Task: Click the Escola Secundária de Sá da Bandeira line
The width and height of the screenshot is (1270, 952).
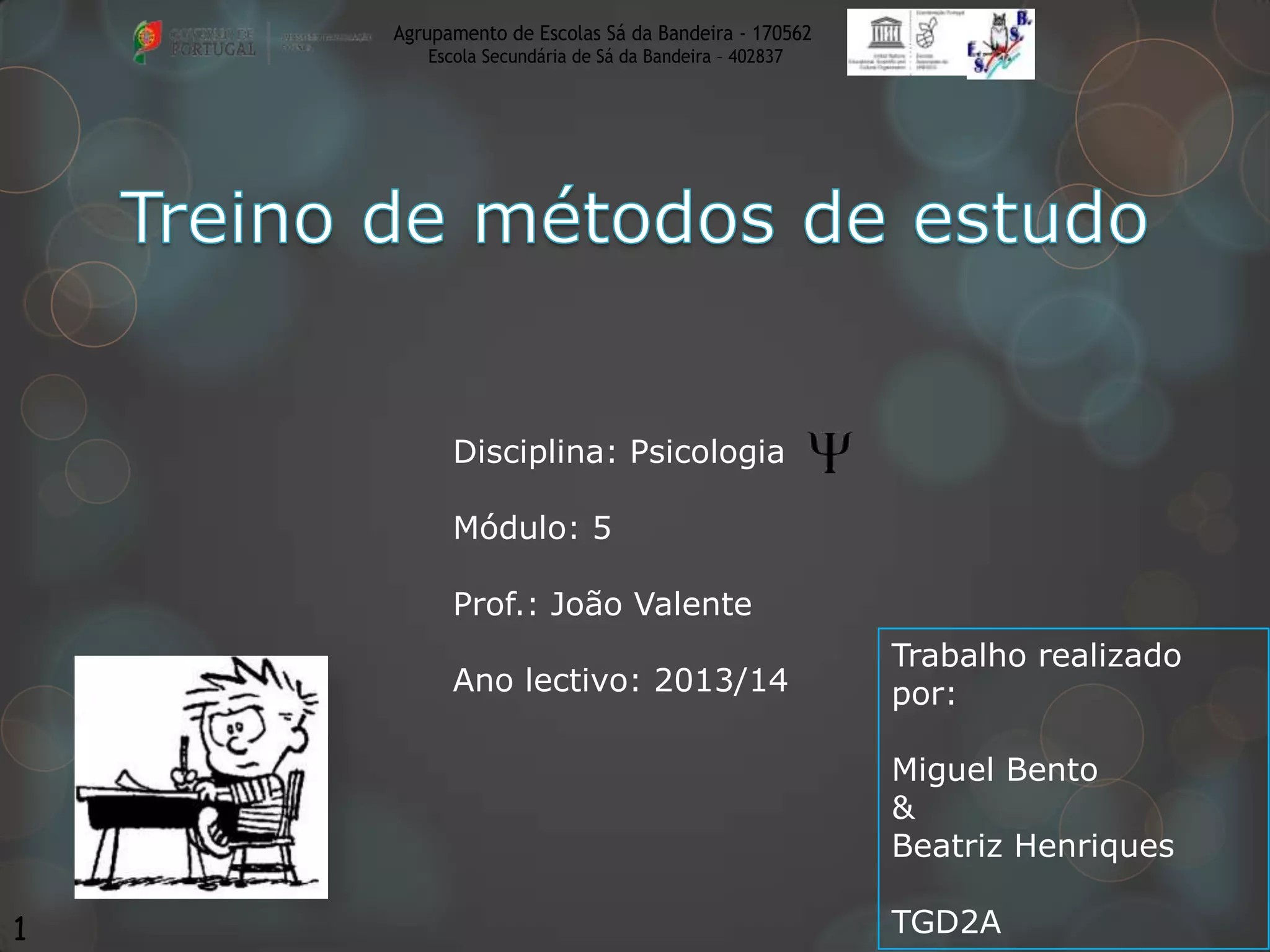Action: (605, 56)
